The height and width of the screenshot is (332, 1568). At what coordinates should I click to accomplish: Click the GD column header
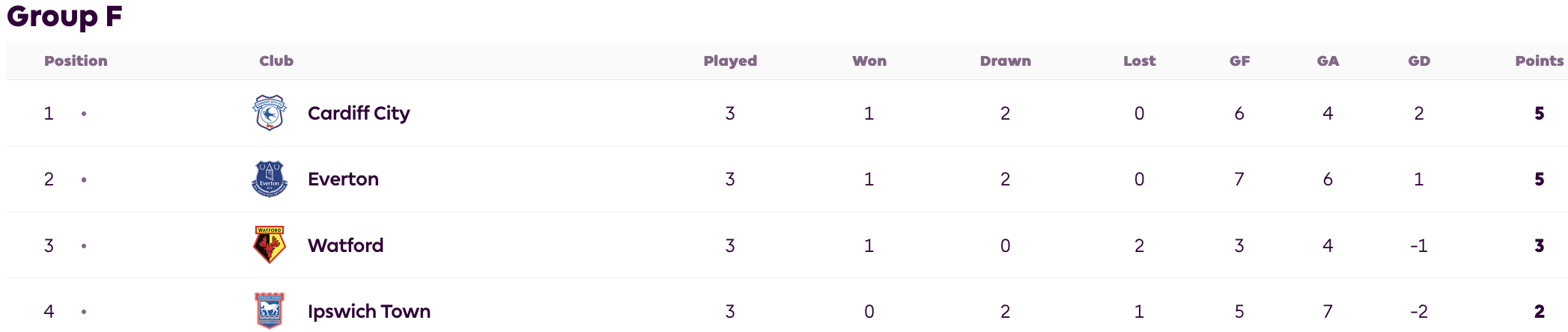pyautogui.click(x=1419, y=61)
